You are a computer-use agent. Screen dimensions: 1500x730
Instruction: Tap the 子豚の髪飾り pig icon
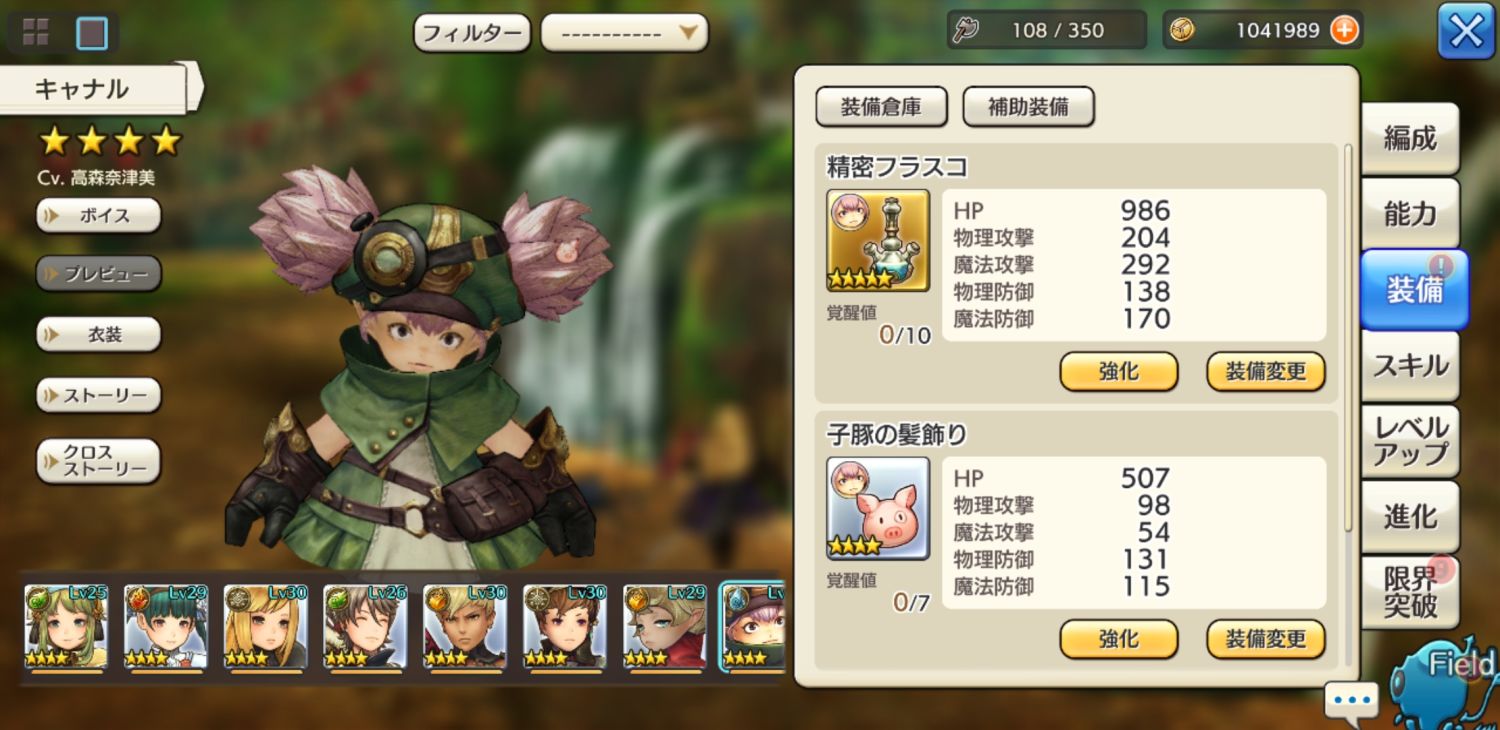(x=878, y=508)
